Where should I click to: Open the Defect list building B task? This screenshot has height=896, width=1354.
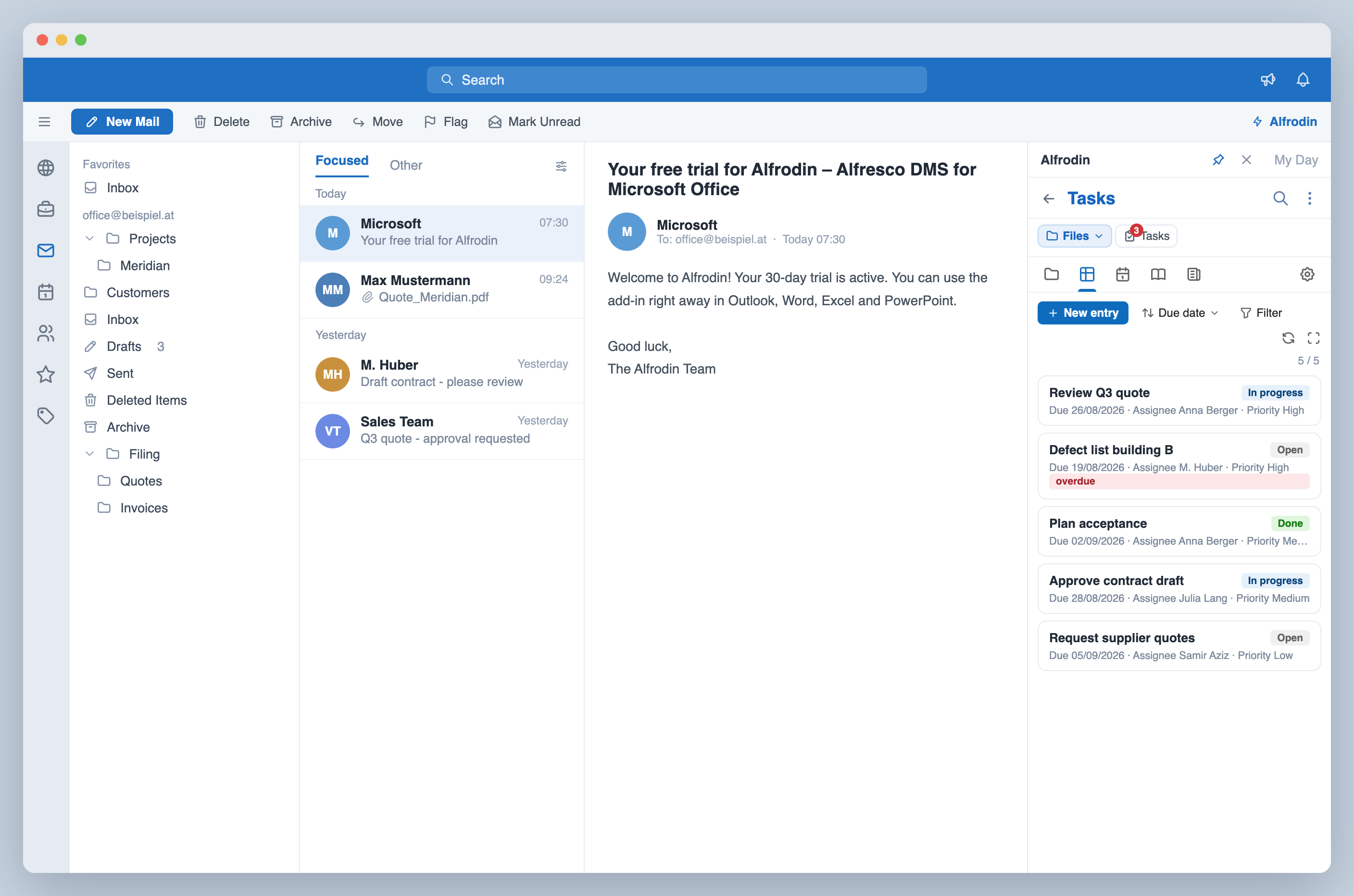pyautogui.click(x=1179, y=466)
